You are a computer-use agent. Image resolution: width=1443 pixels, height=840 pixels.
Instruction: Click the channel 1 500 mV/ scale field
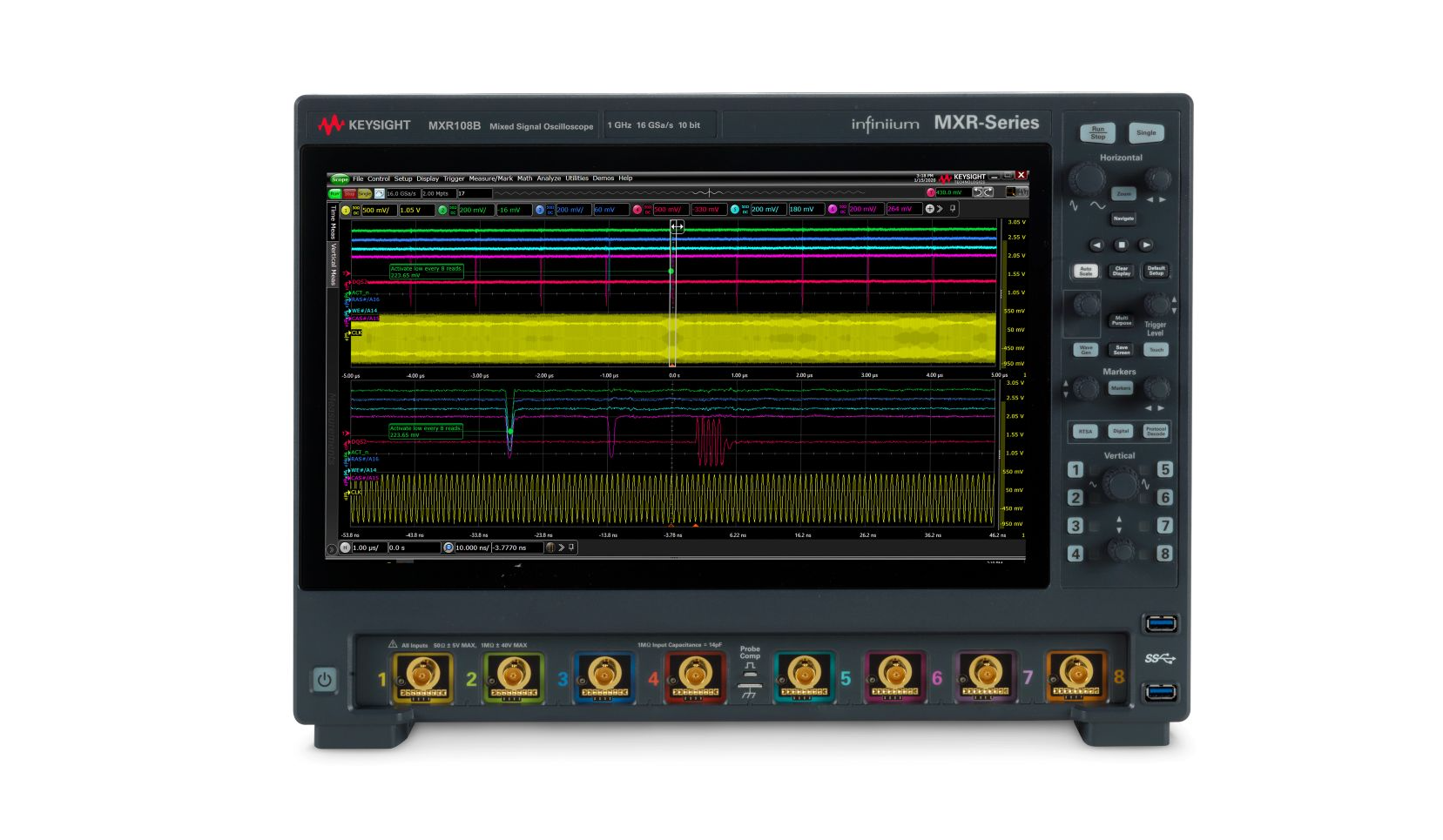tap(378, 210)
